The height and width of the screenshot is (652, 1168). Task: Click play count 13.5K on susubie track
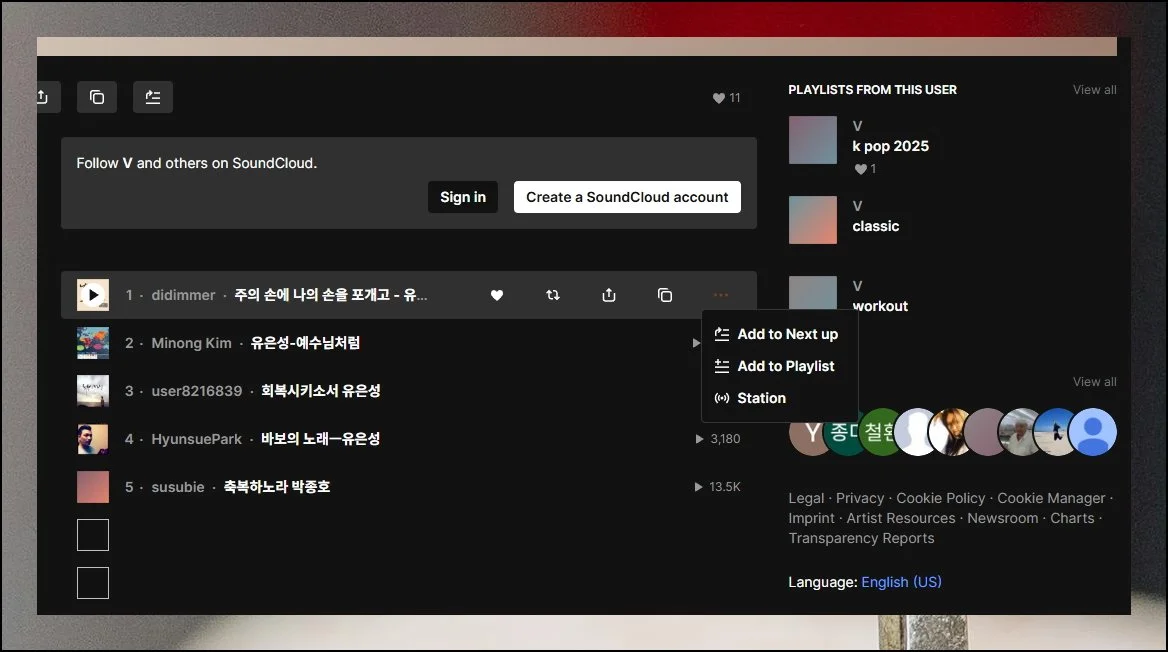click(x=718, y=487)
